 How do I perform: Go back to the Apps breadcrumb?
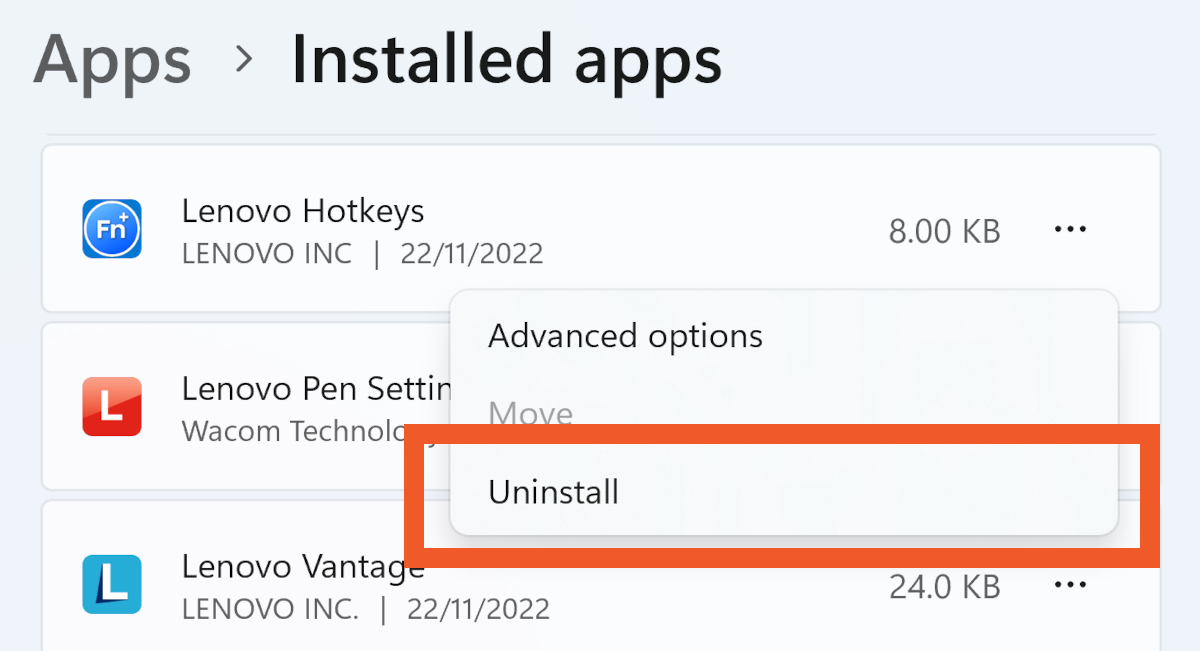[x=112, y=60]
